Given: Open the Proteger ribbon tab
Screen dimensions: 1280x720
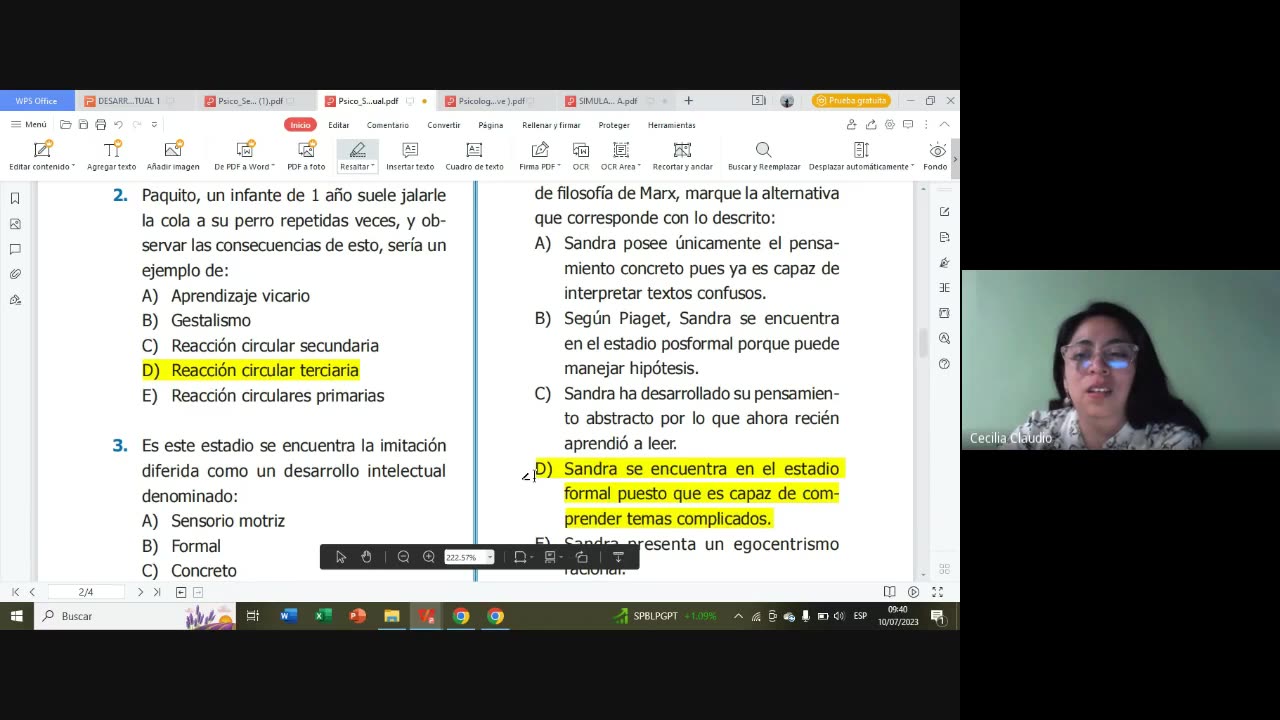Looking at the screenshot, I should [x=614, y=125].
